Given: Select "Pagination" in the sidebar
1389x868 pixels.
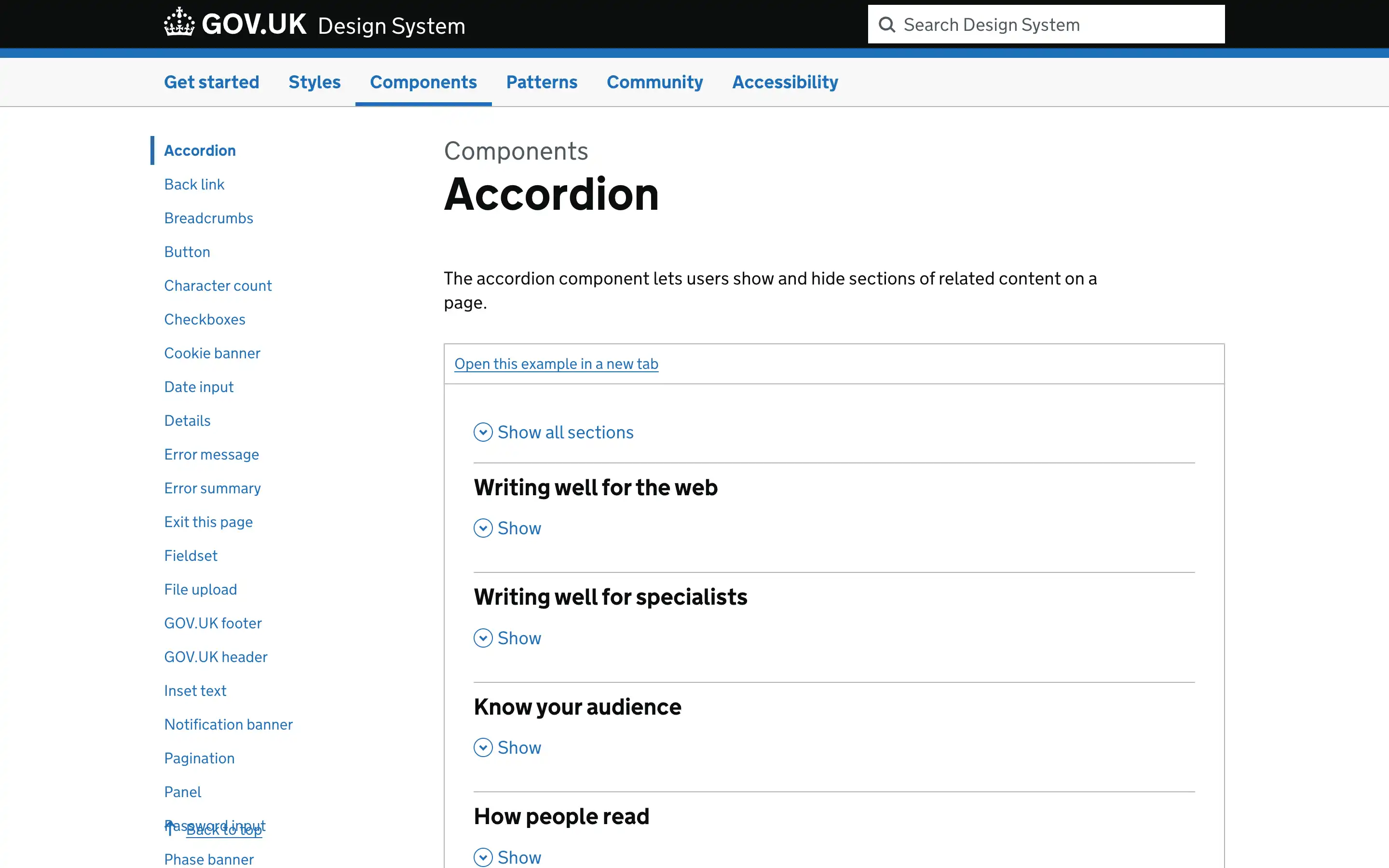Looking at the screenshot, I should click(x=199, y=758).
